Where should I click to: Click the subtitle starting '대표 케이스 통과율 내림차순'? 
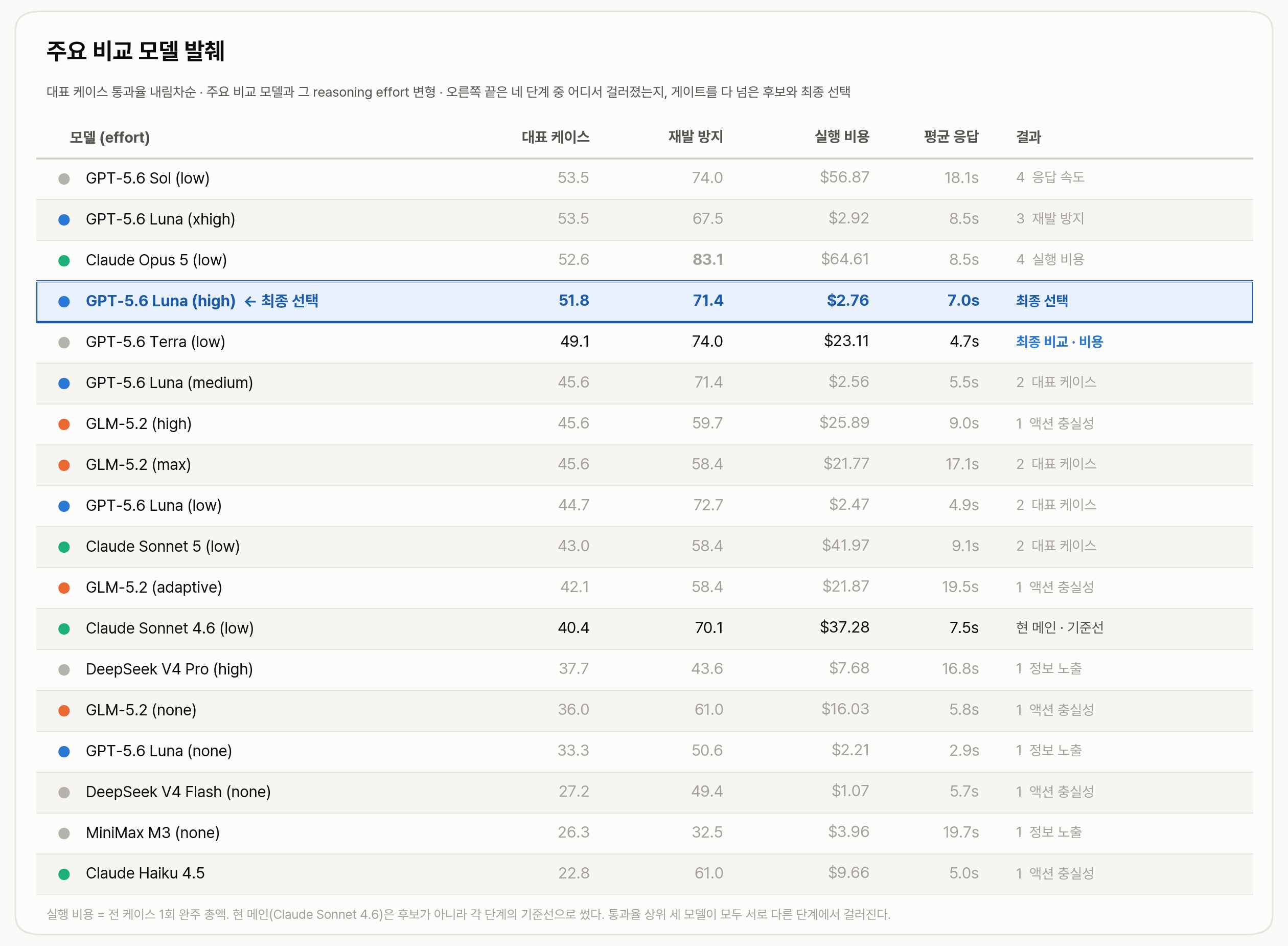tap(448, 92)
